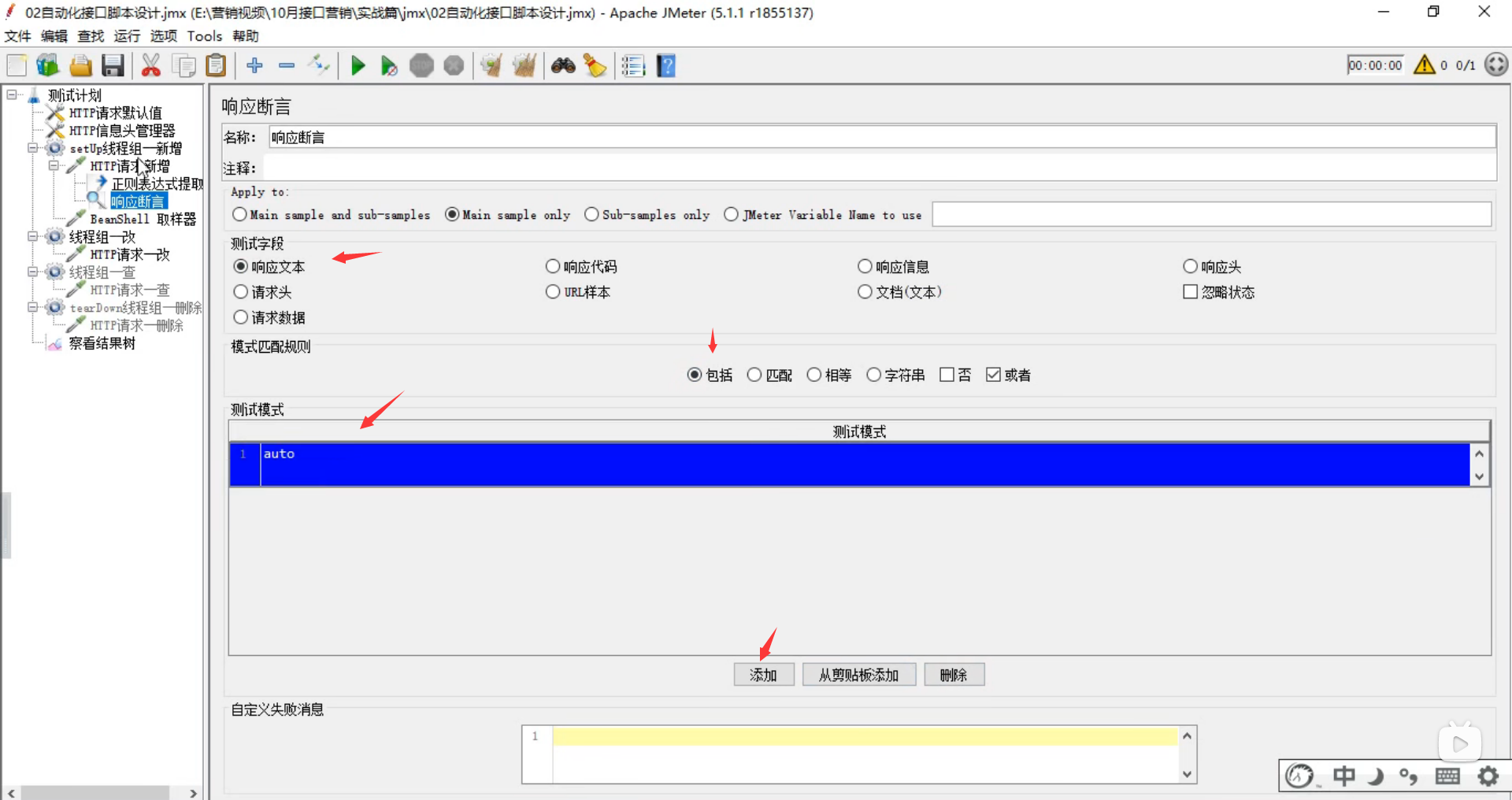Open the Tools menu
This screenshot has height=800, width=1512.
tap(205, 36)
